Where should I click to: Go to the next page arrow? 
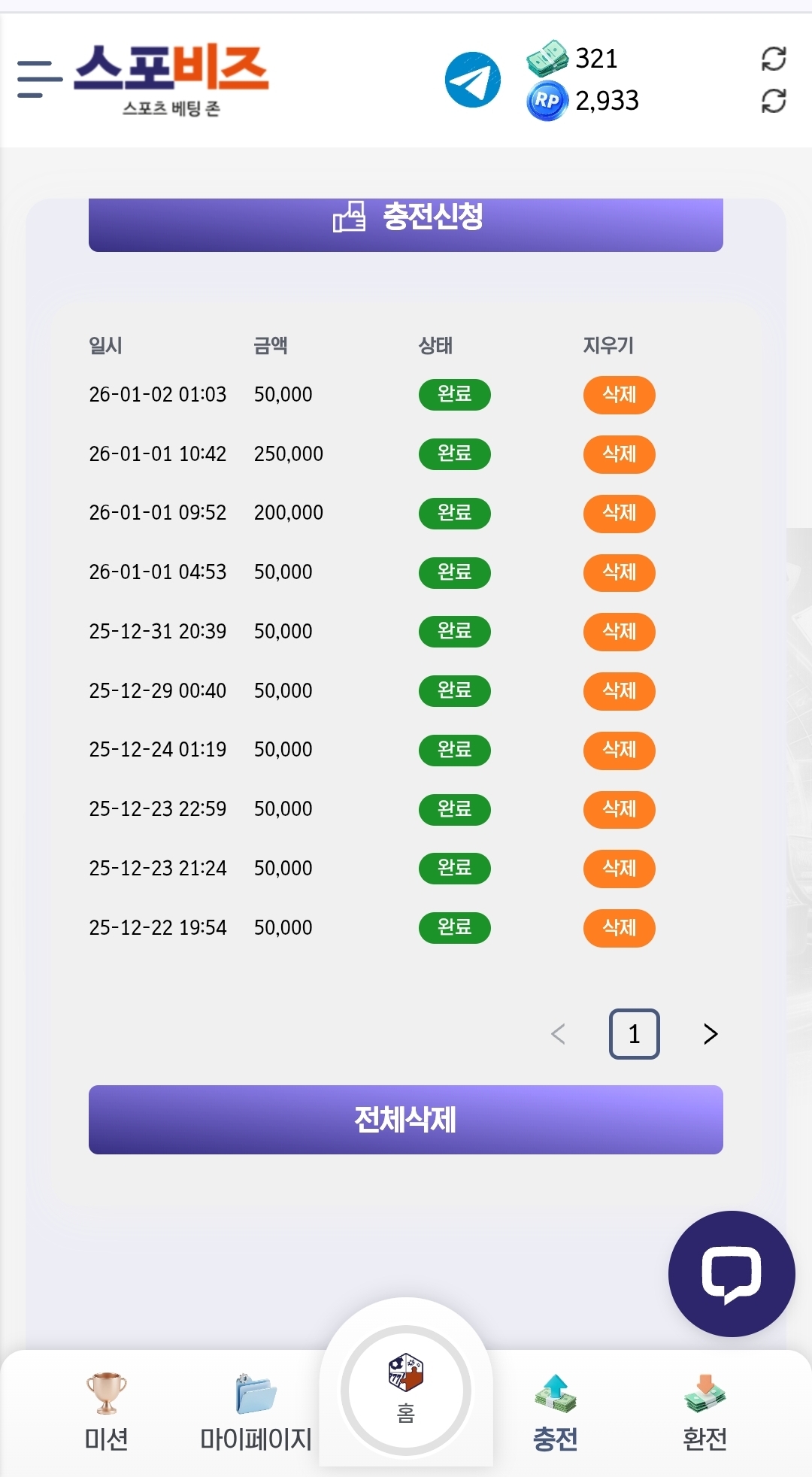[710, 1034]
